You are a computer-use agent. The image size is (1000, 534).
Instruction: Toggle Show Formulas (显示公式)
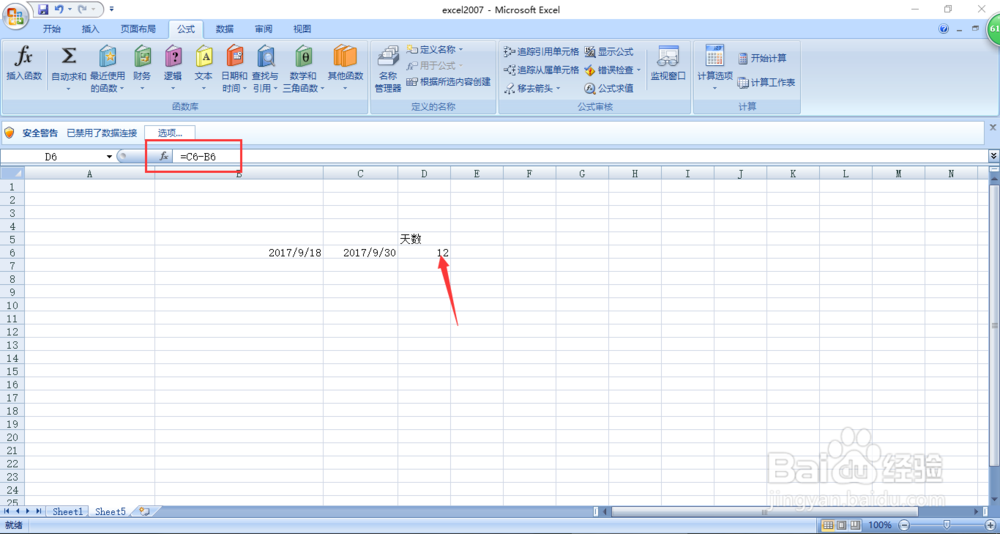tap(608, 52)
